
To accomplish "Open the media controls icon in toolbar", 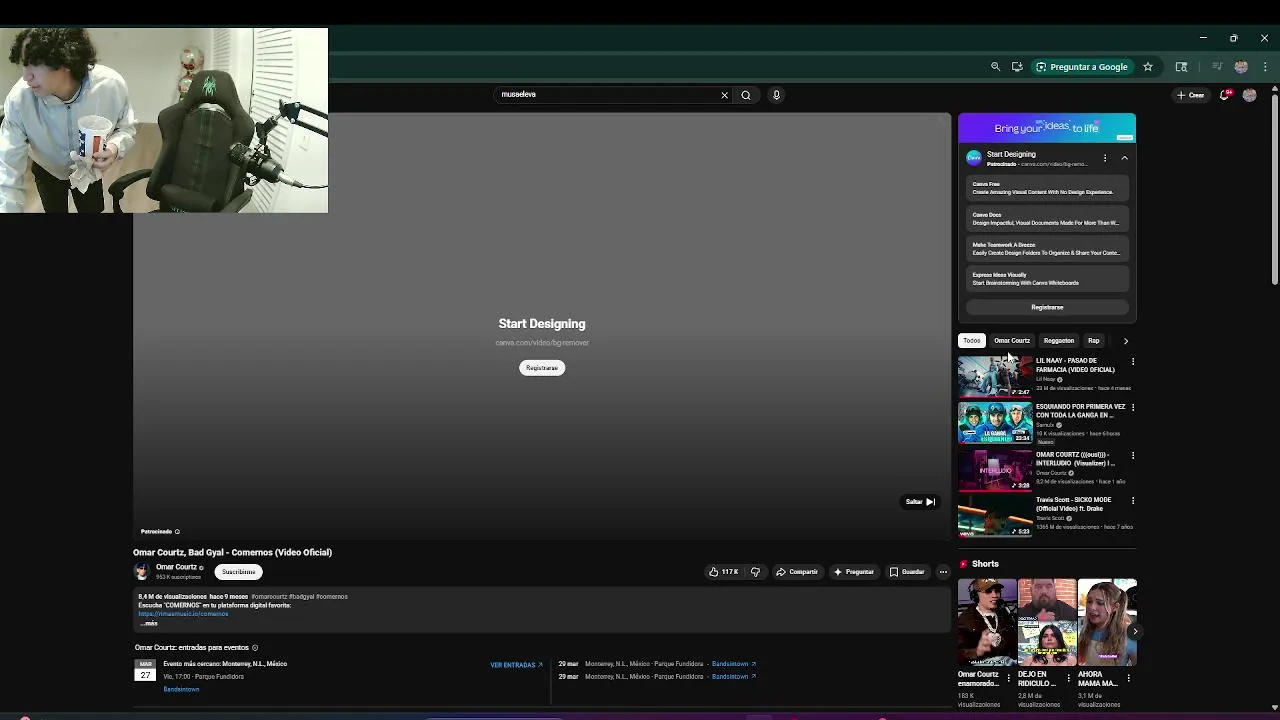I will [1217, 67].
